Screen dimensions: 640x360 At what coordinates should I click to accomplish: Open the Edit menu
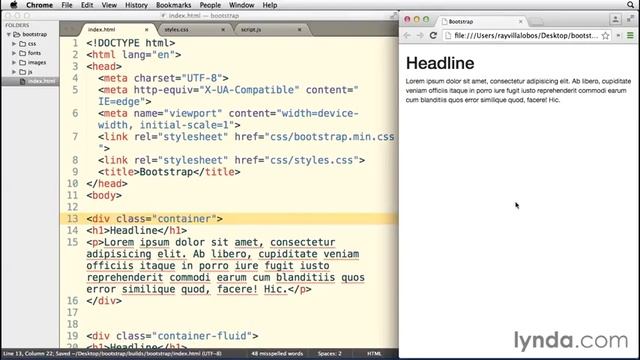point(87,5)
